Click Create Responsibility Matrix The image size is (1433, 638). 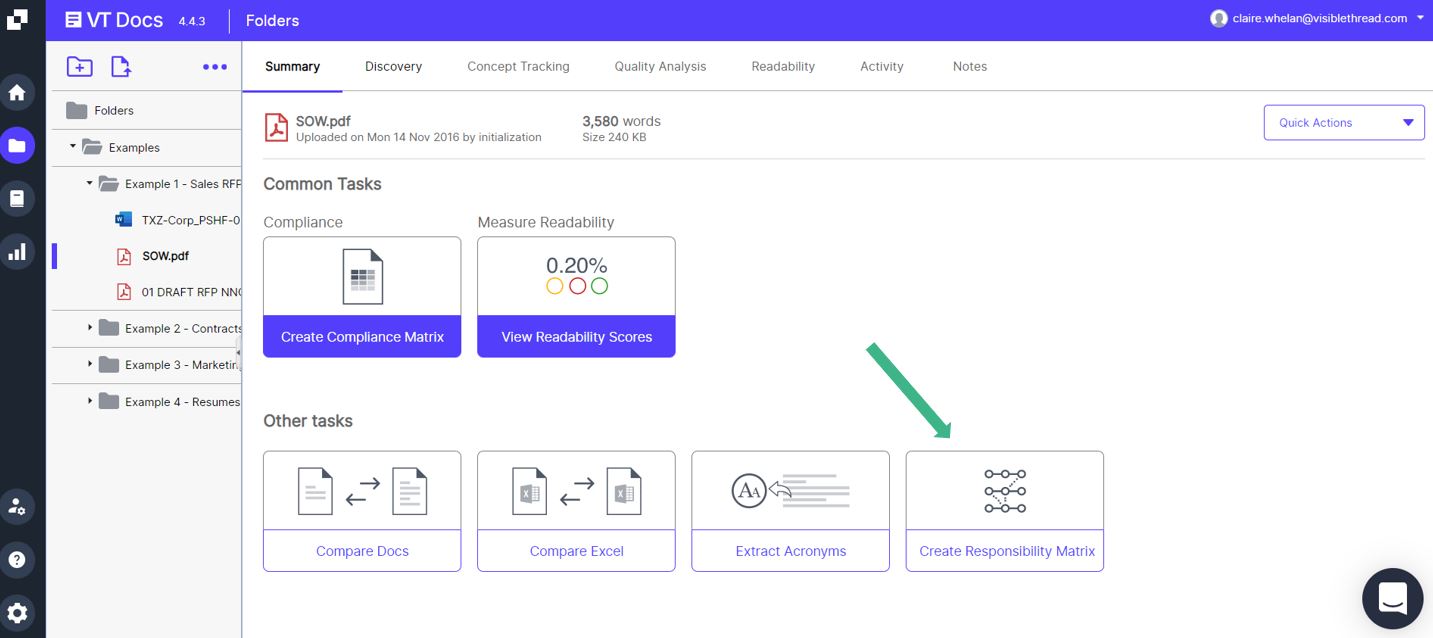tap(1005, 551)
